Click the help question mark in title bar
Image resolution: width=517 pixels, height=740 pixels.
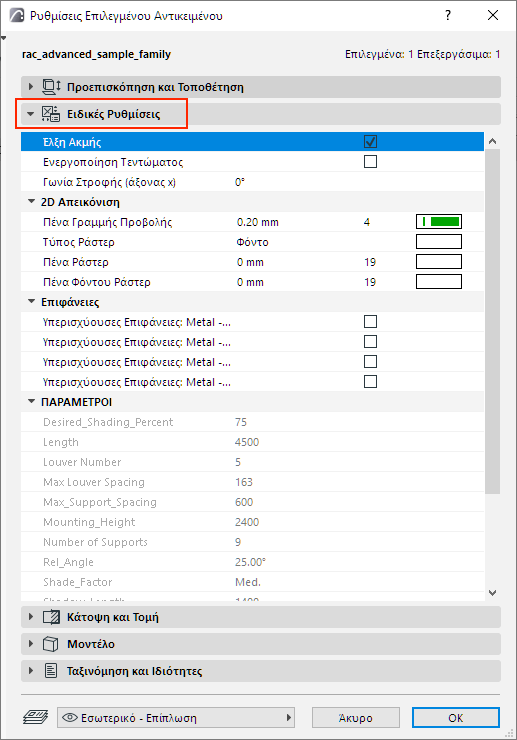tap(448, 16)
